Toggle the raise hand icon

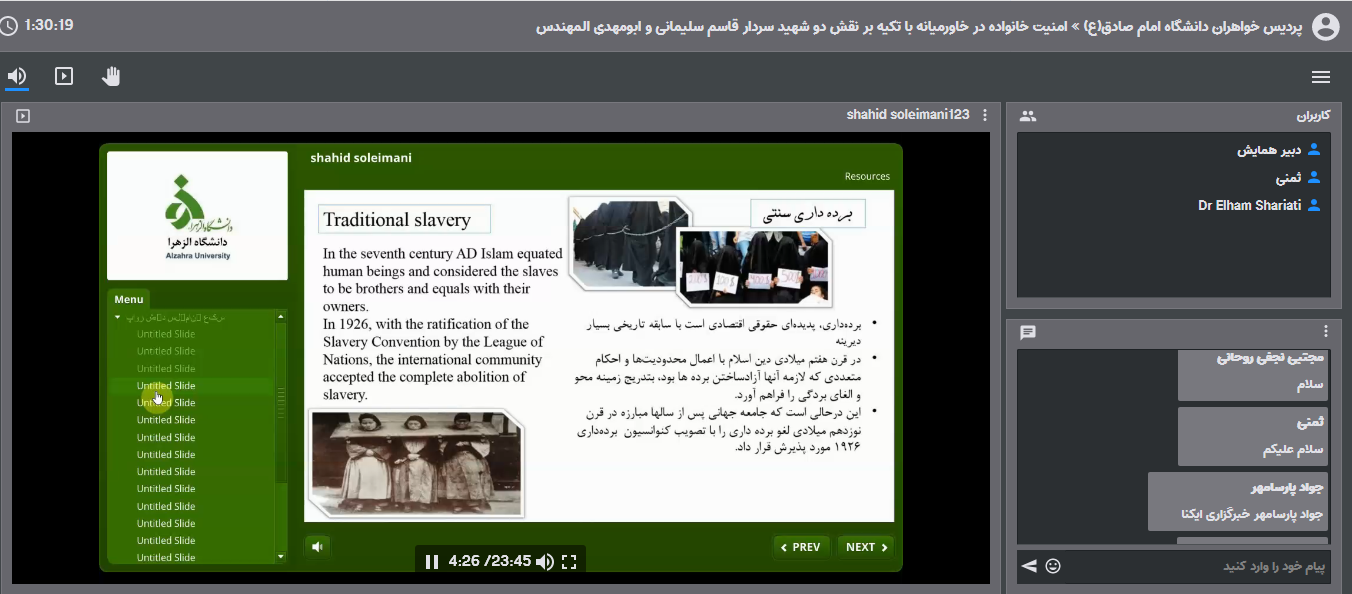click(110, 76)
